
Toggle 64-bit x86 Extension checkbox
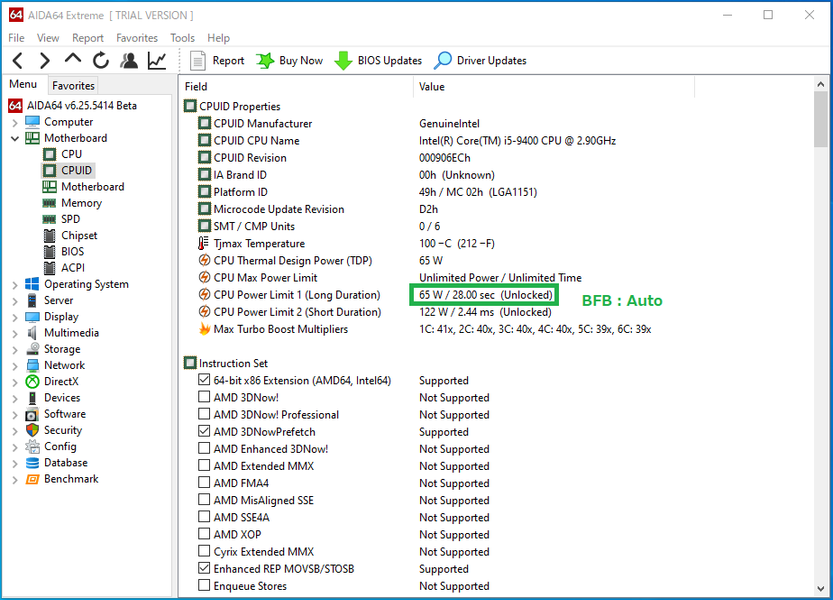tap(204, 380)
